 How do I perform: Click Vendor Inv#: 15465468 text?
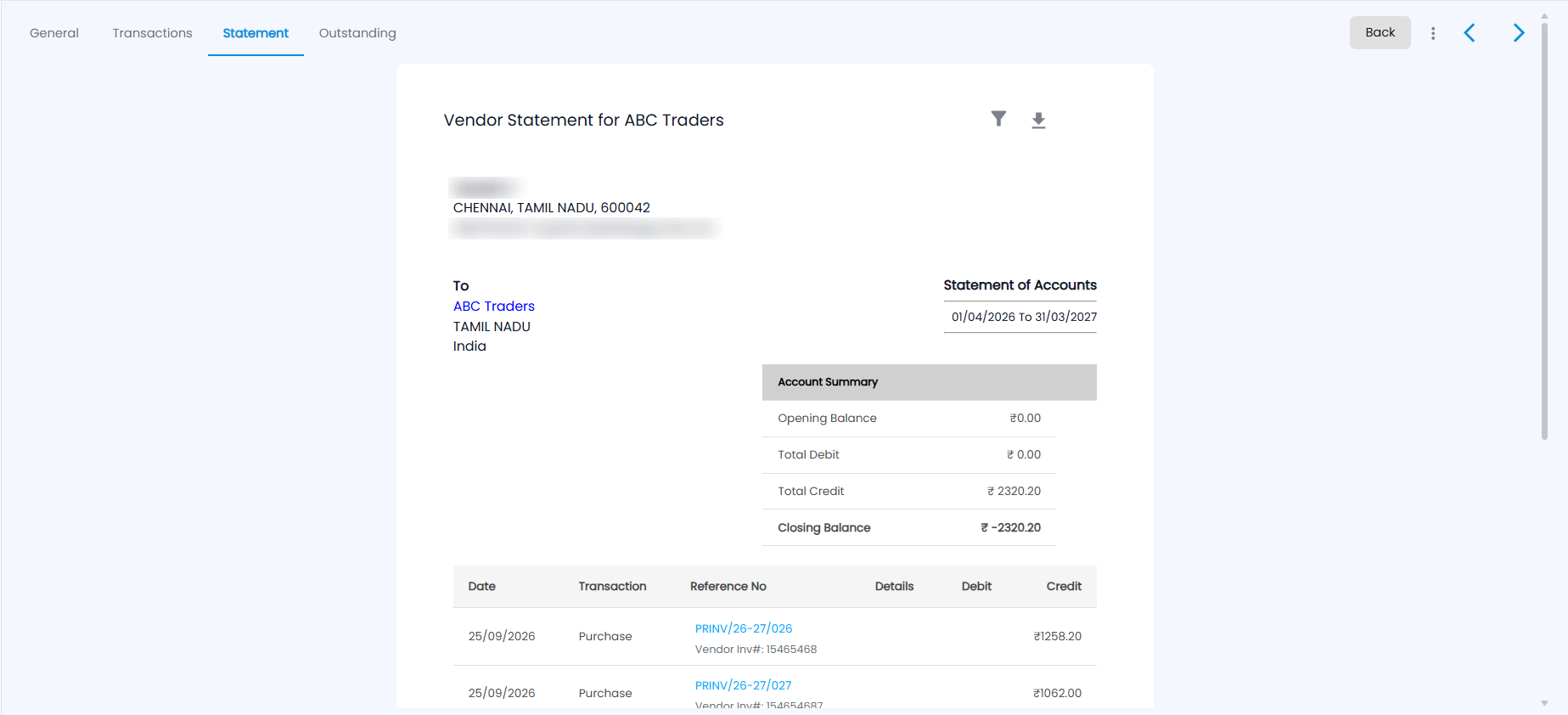pyautogui.click(x=756, y=649)
